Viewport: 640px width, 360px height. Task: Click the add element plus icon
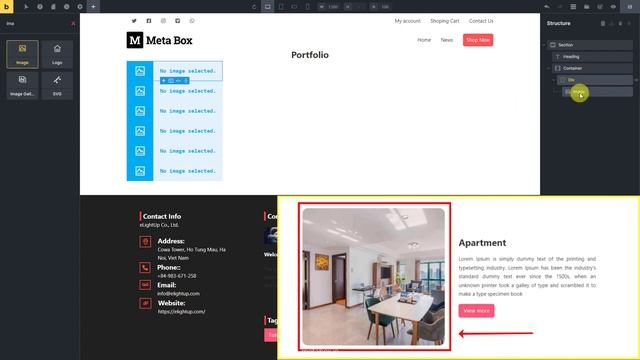coord(93,7)
